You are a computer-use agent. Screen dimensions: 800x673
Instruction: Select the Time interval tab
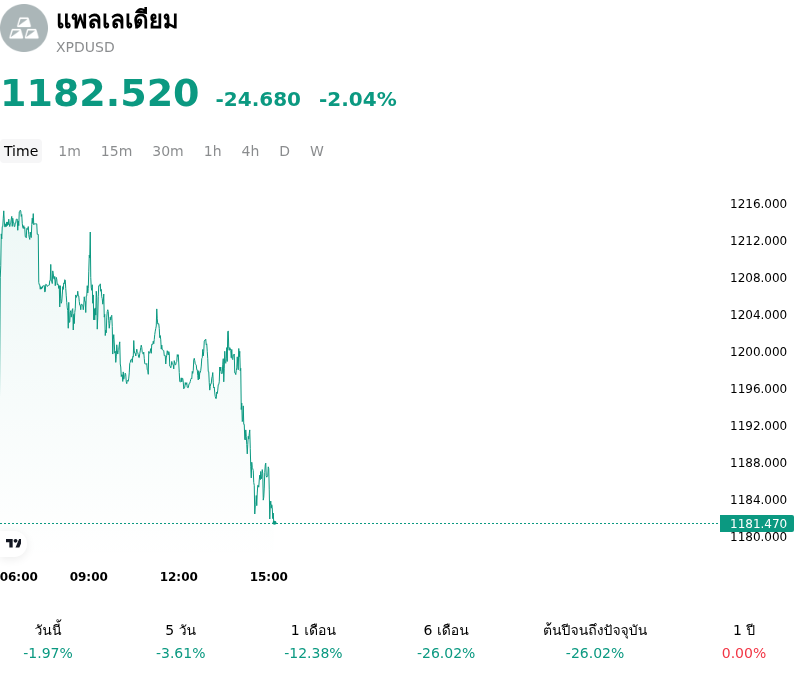(x=21, y=151)
